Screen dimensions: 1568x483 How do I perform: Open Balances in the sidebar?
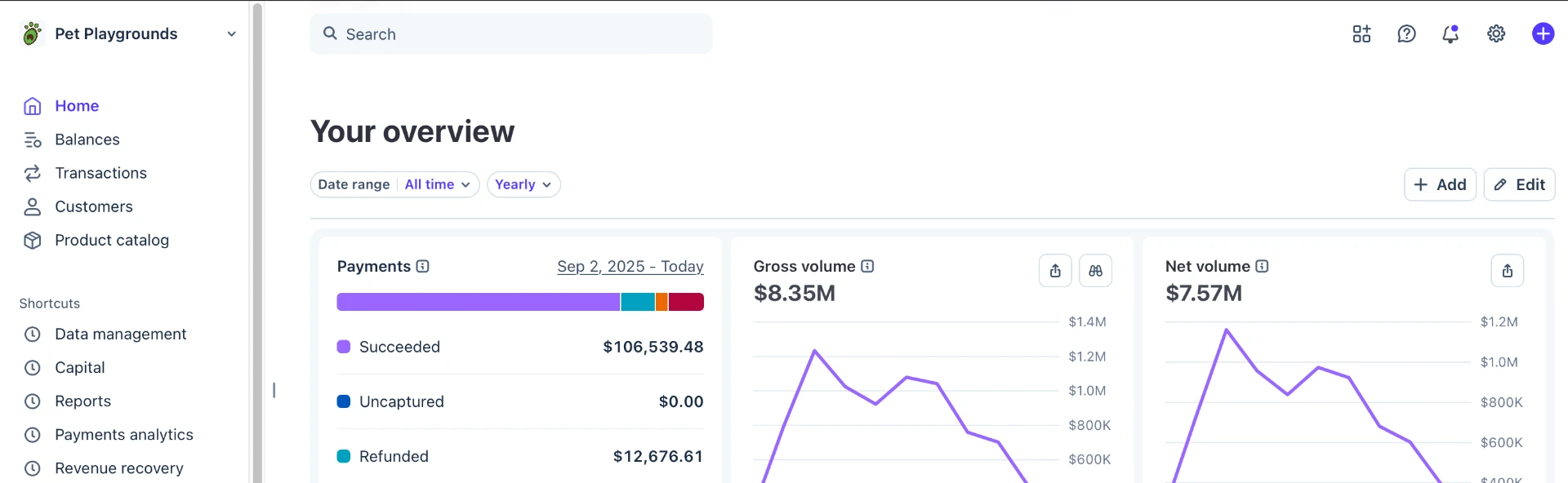[x=87, y=140]
